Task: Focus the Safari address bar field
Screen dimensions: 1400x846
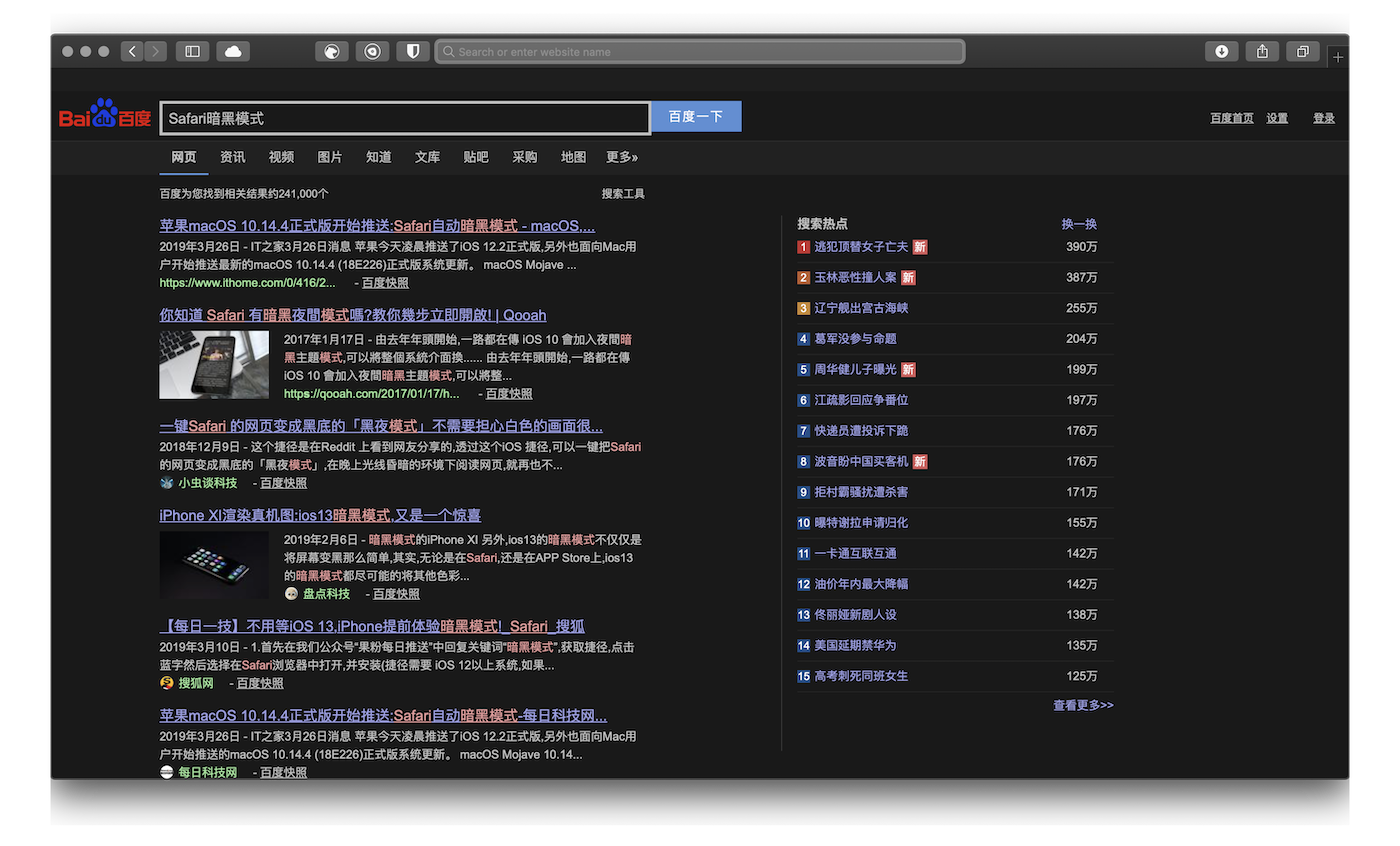Action: coord(700,51)
